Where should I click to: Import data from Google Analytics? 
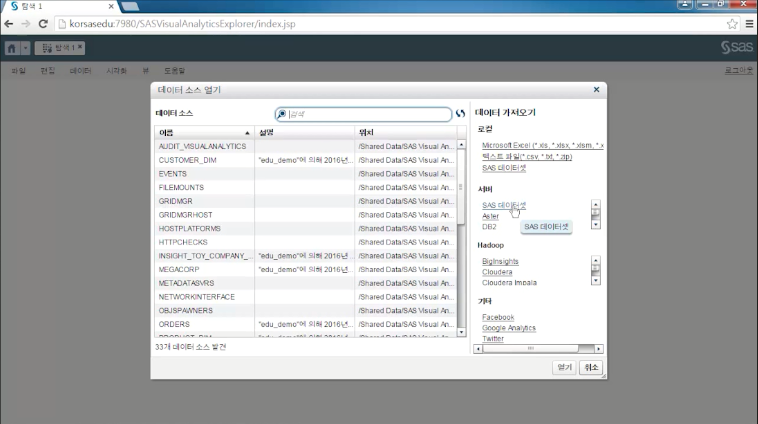click(x=509, y=328)
